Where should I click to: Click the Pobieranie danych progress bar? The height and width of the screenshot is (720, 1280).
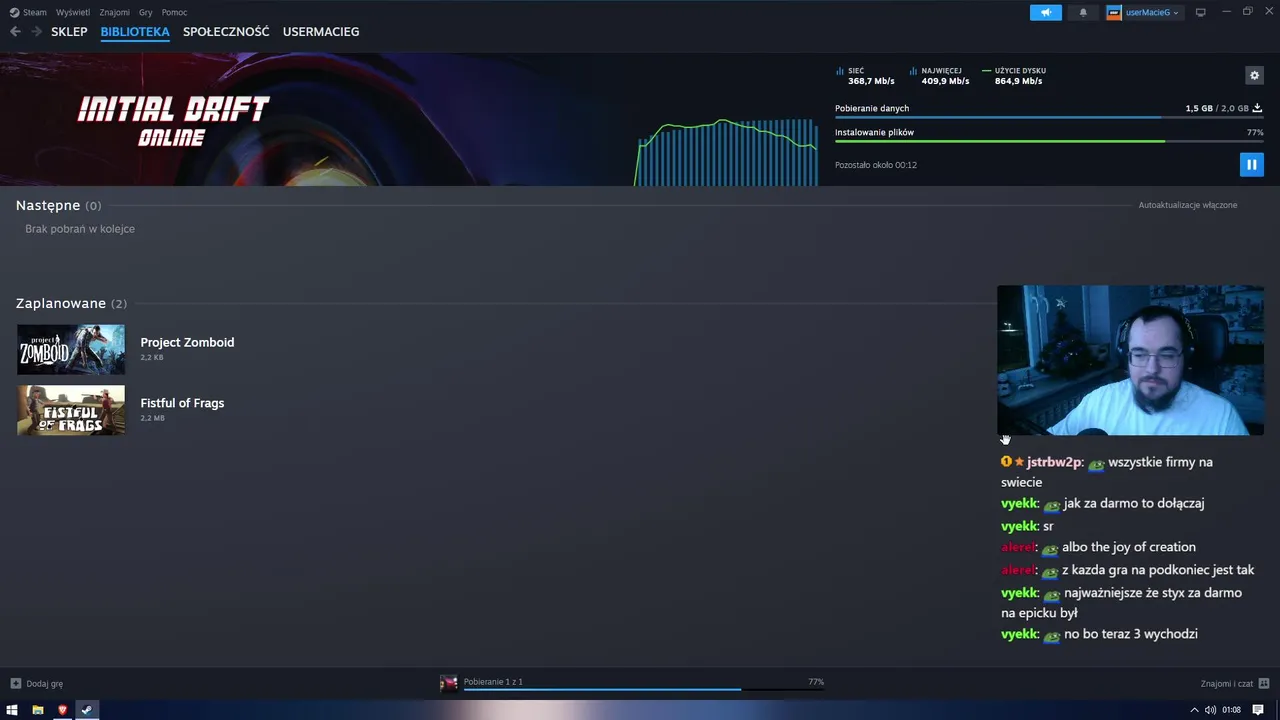[1049, 117]
